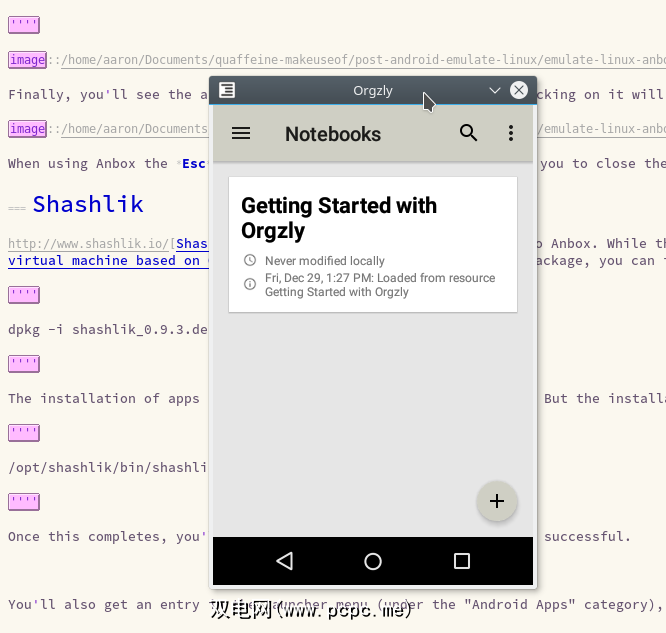The height and width of the screenshot is (633, 666).
Task: Select image tag above 'Finally, you'll see'
Action: [27, 60]
